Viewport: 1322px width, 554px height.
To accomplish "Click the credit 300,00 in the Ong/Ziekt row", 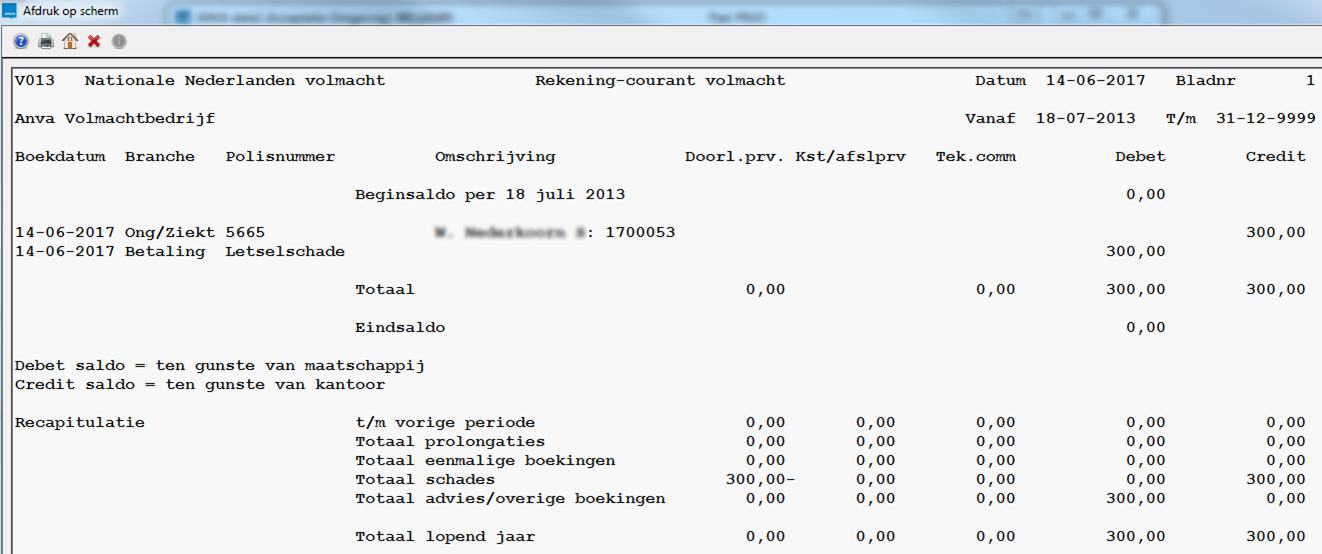I will point(1275,232).
